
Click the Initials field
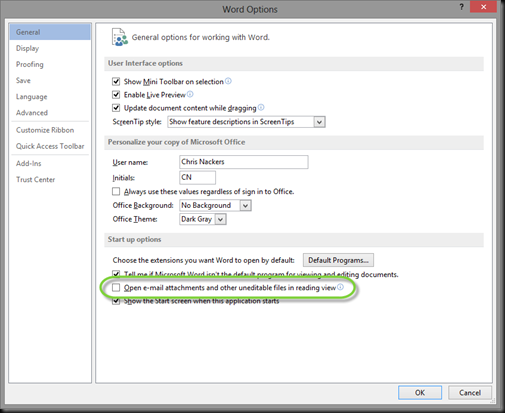click(x=197, y=177)
